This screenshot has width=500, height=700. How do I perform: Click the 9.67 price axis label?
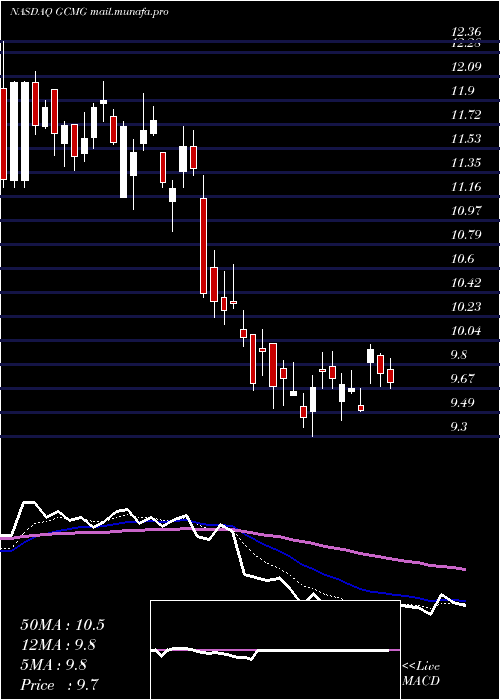[463, 379]
